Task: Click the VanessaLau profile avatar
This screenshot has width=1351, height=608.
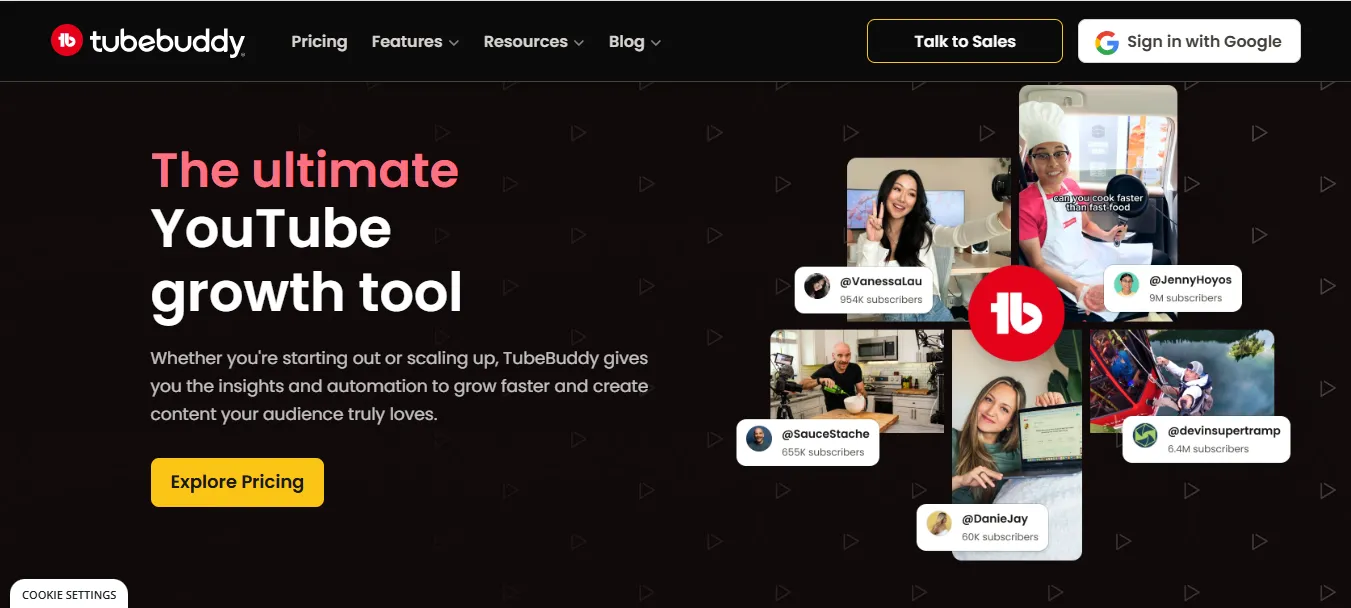Action: coord(817,286)
